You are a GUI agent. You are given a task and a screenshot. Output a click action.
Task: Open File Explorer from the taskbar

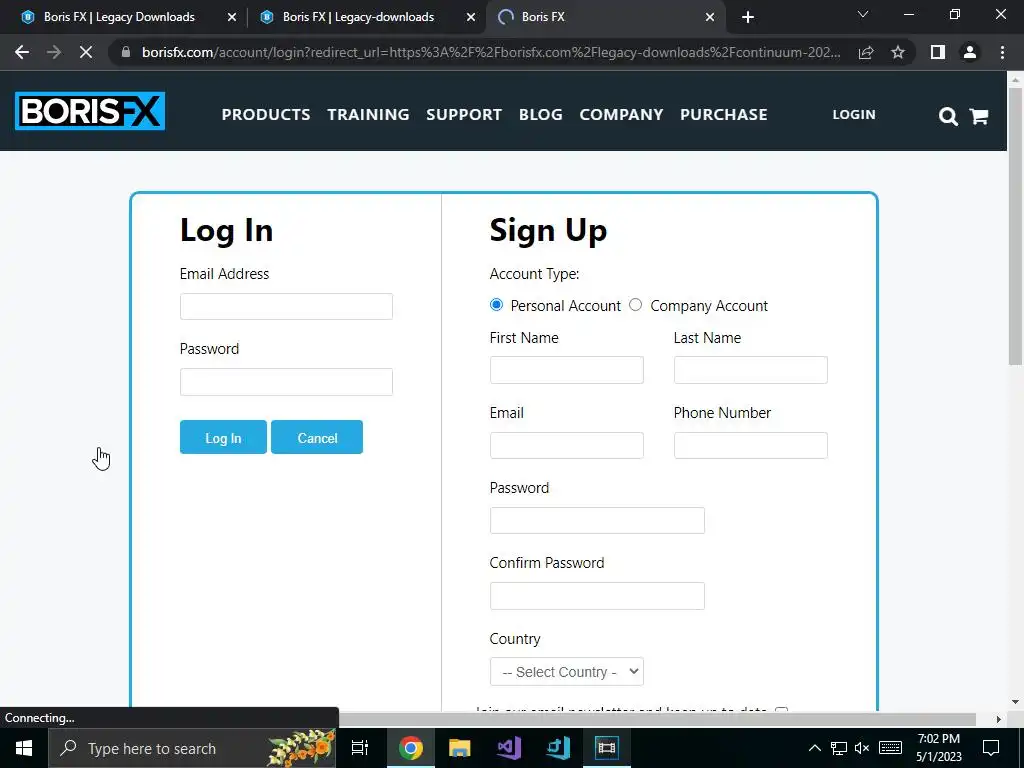tap(460, 748)
